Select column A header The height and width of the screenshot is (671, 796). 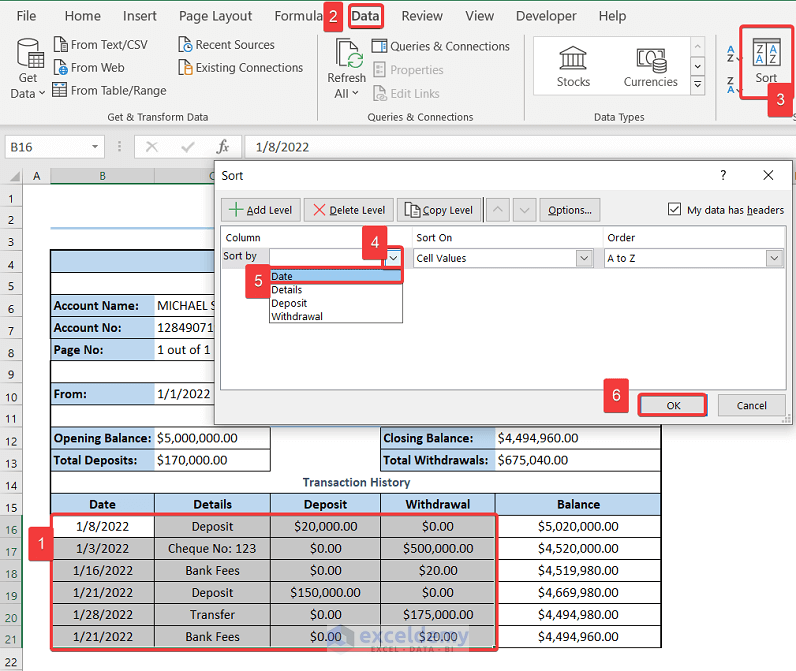pyautogui.click(x=37, y=176)
